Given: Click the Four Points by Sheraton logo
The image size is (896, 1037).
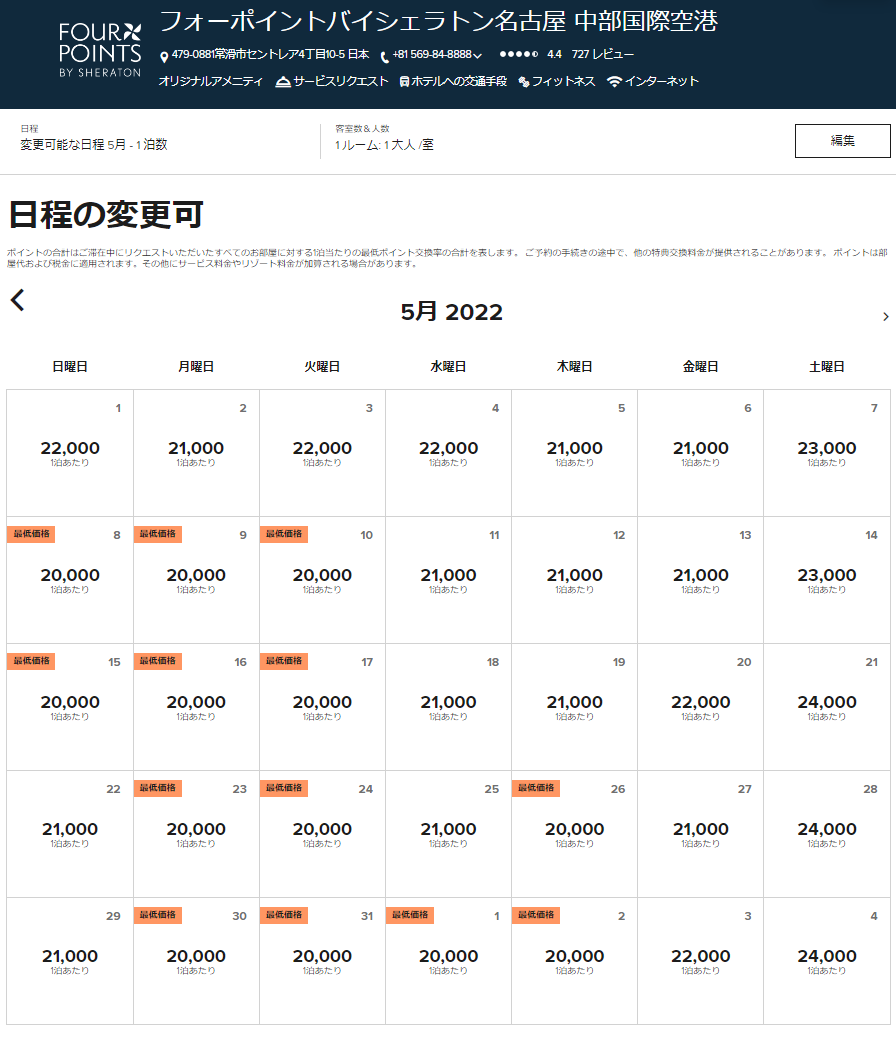Looking at the screenshot, I should tap(100, 50).
